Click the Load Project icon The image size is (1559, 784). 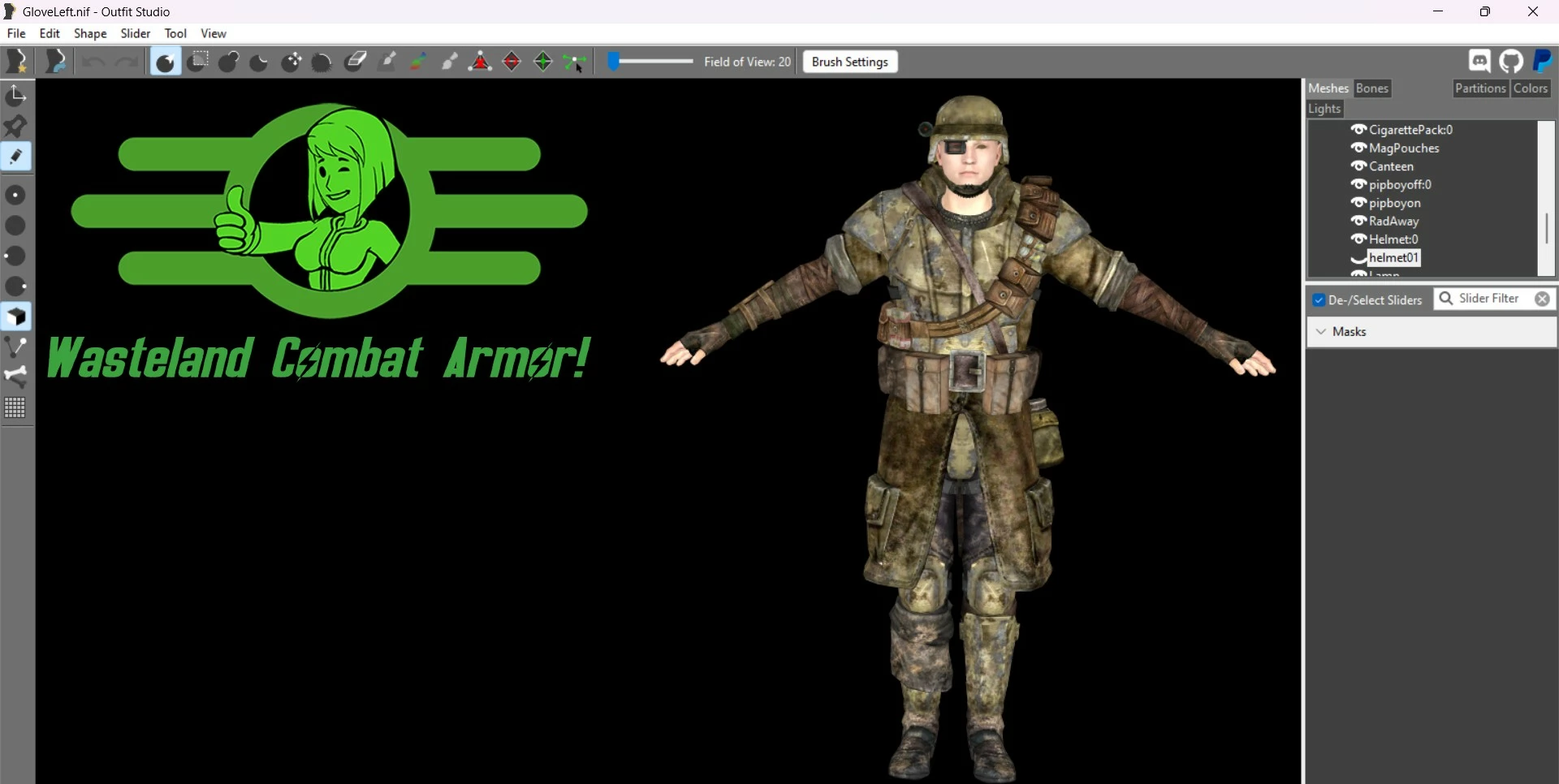point(55,62)
